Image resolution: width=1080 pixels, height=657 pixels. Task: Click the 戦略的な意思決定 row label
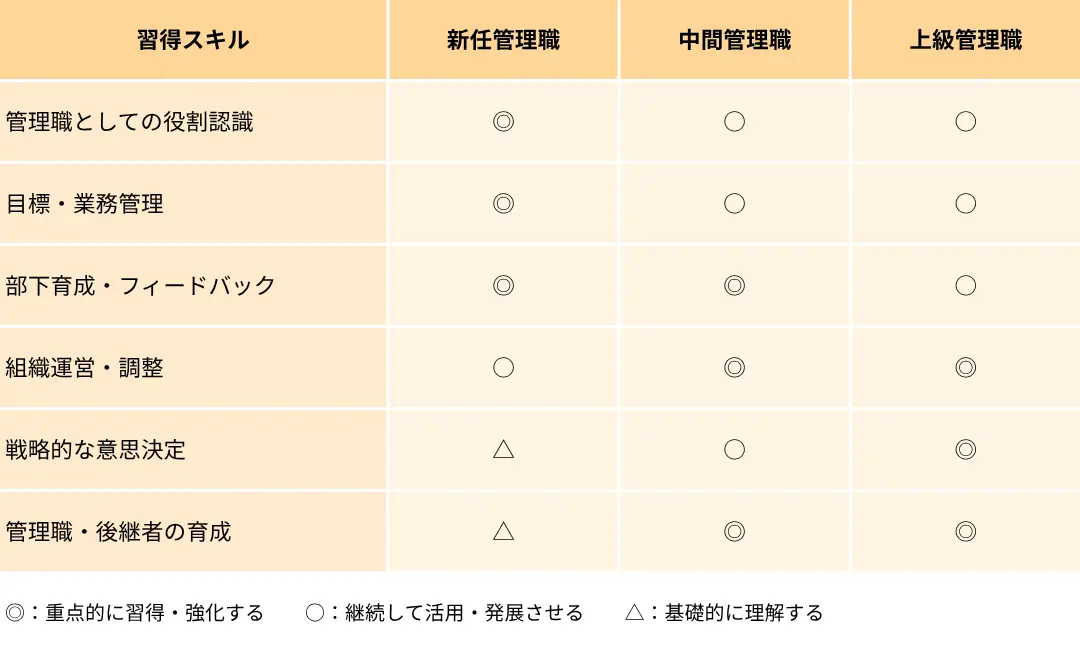pos(95,450)
